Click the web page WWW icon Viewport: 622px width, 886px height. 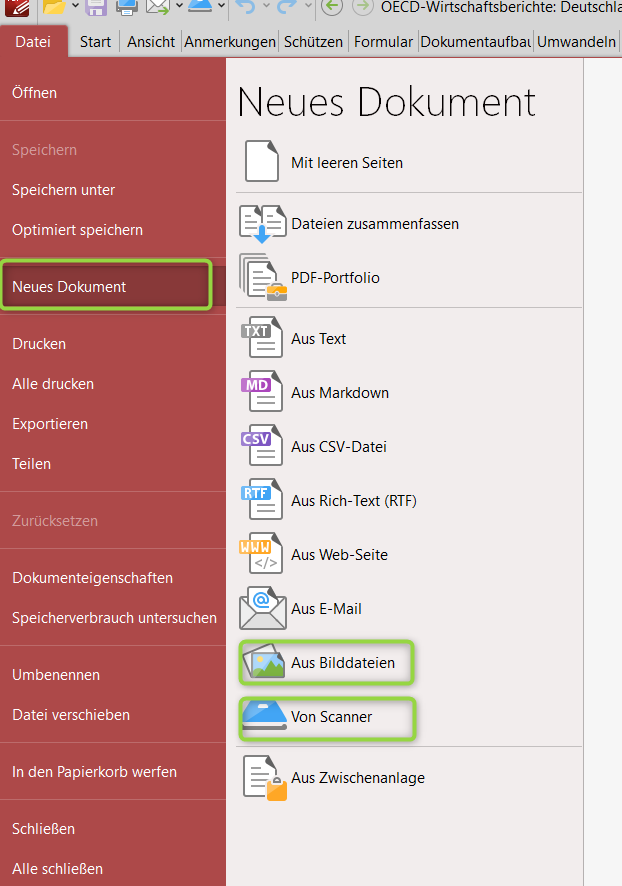262,554
